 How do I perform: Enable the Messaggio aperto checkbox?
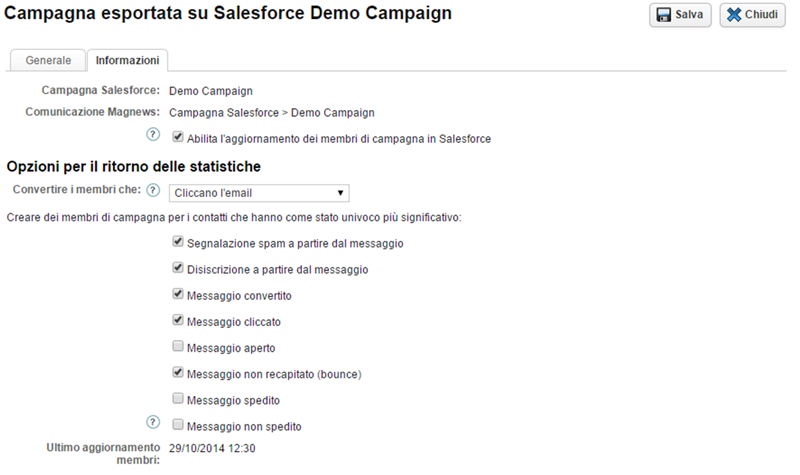[178, 347]
